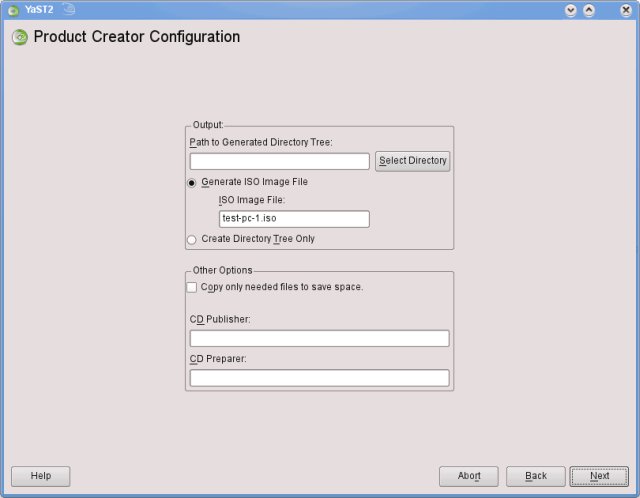Click the title bar pin icon beside YaST2

[x=68, y=9]
